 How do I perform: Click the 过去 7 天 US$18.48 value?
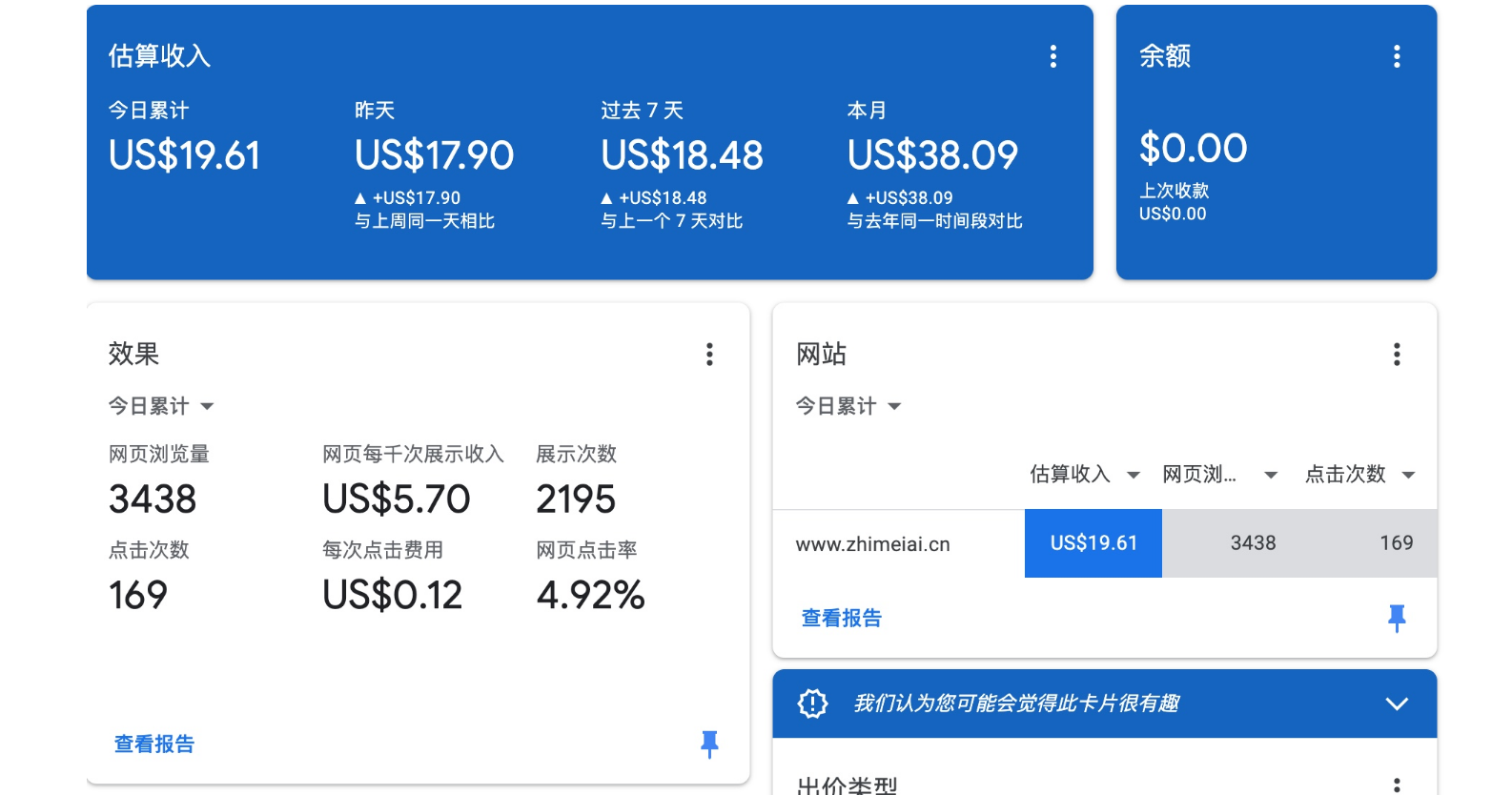682,155
